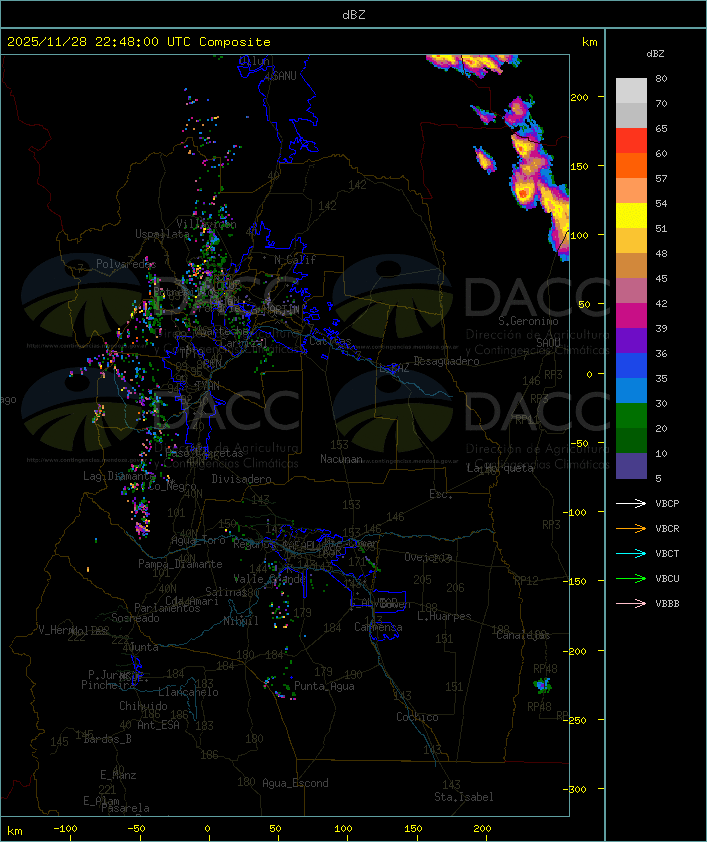Screen dimensions: 707x842
Task: Select the yellow 51-54 dBZ swatch
Action: (631, 215)
